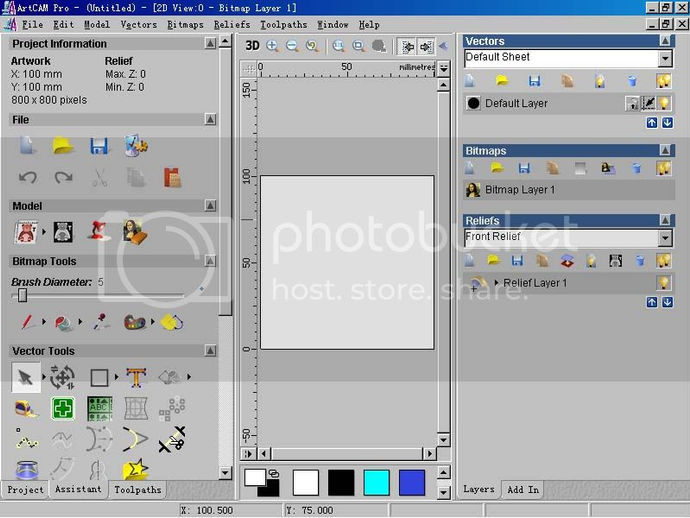Viewport: 690px width, 518px height.
Task: Select the Create Vector Text T tool
Action: [x=136, y=378]
